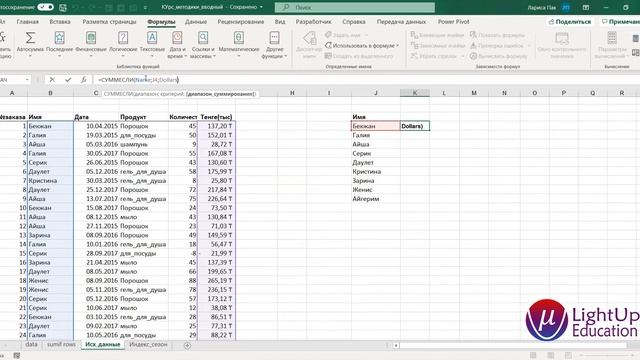Open Recently Used functions icon

point(60,38)
